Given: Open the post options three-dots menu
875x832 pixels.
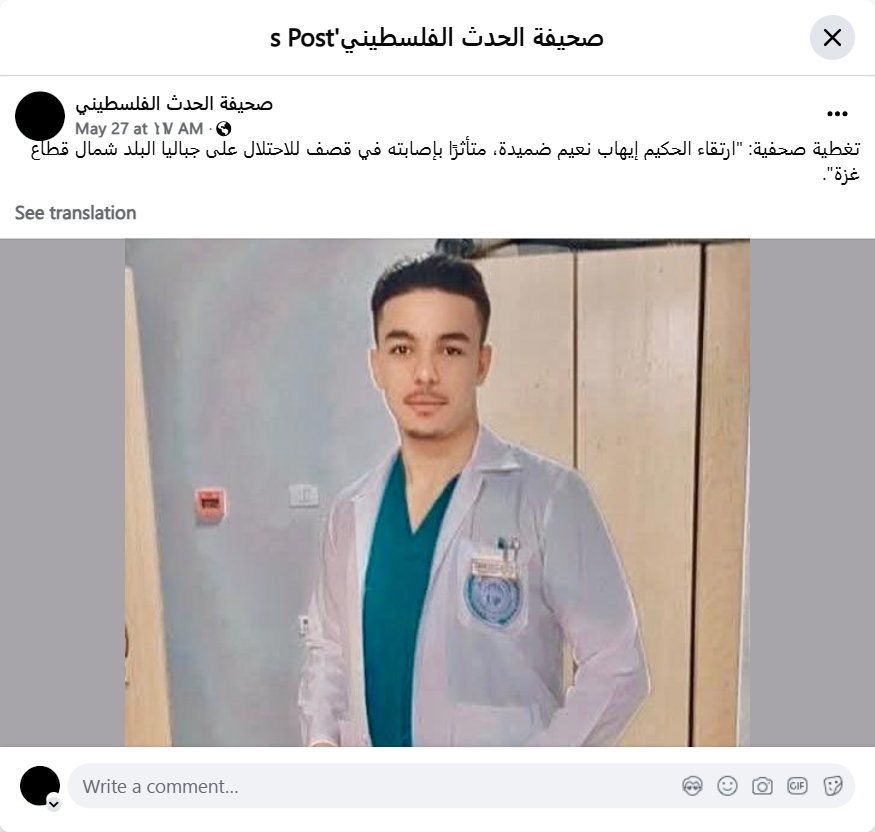Looking at the screenshot, I should click(837, 114).
